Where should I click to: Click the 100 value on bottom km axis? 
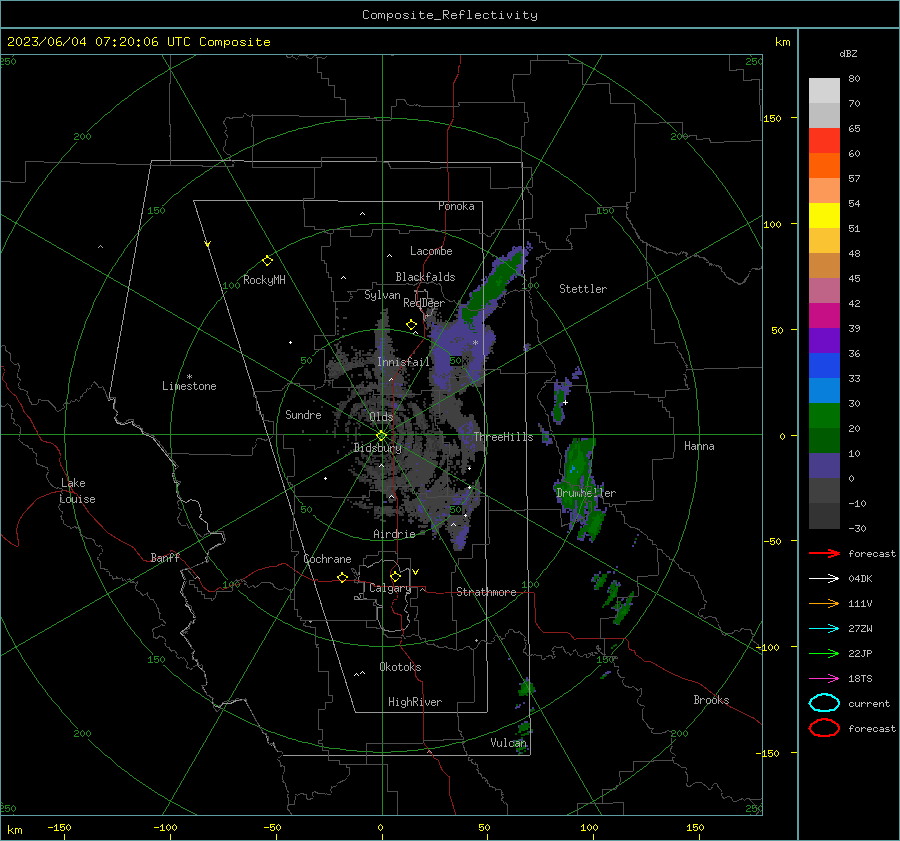(589, 827)
